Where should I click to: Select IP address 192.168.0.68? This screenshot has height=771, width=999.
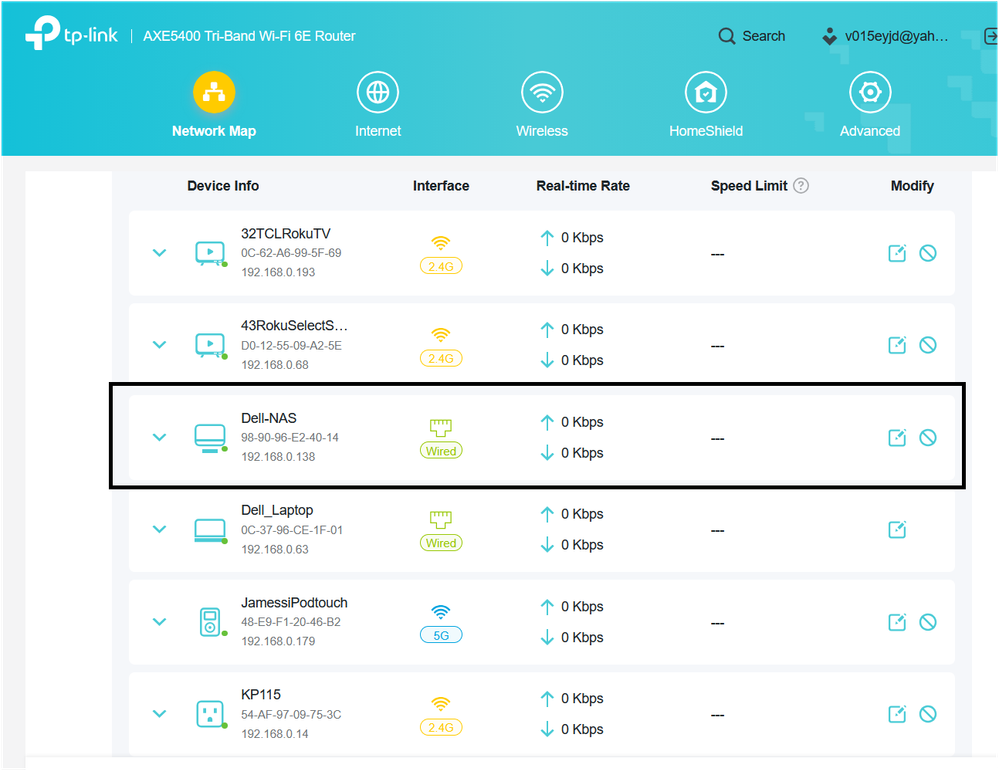[x=275, y=364]
